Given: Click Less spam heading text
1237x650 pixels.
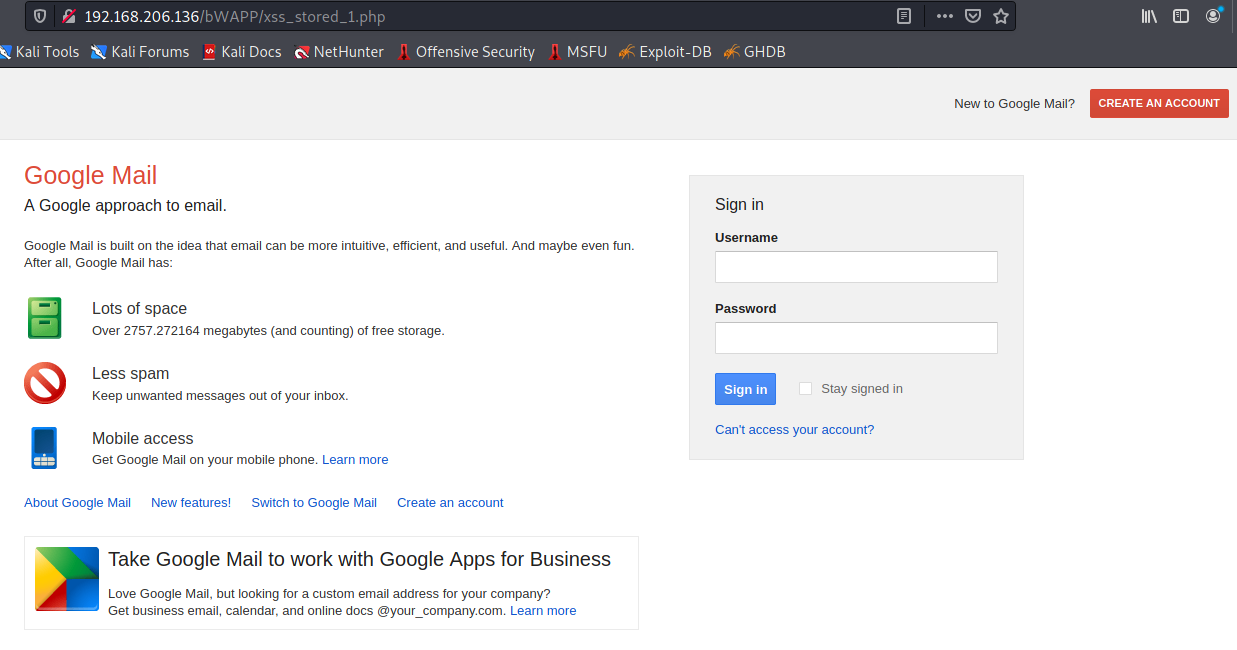Looking at the screenshot, I should point(130,374).
